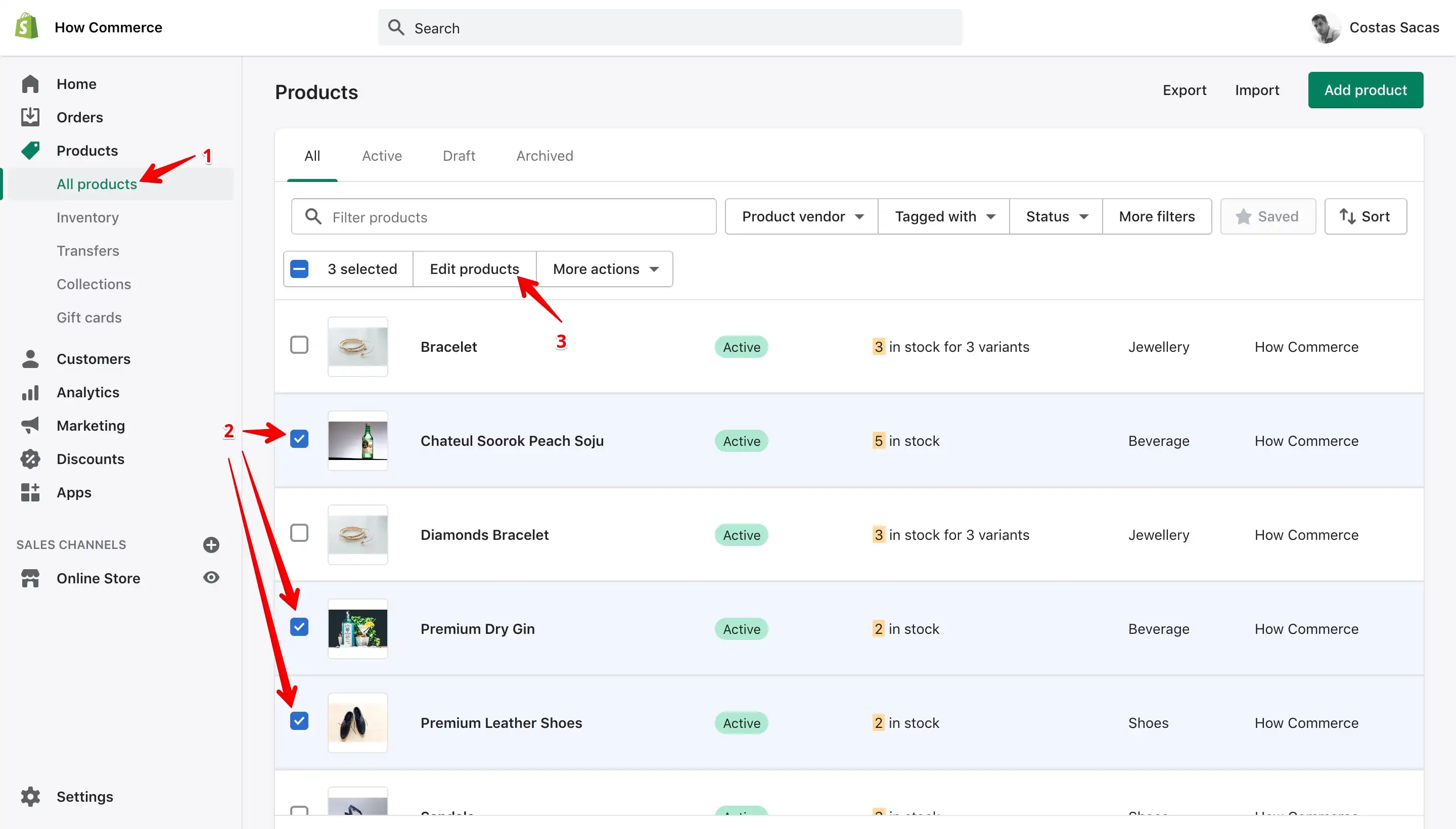Switch to the Draft tab
The height and width of the screenshot is (829, 1456).
tap(459, 156)
